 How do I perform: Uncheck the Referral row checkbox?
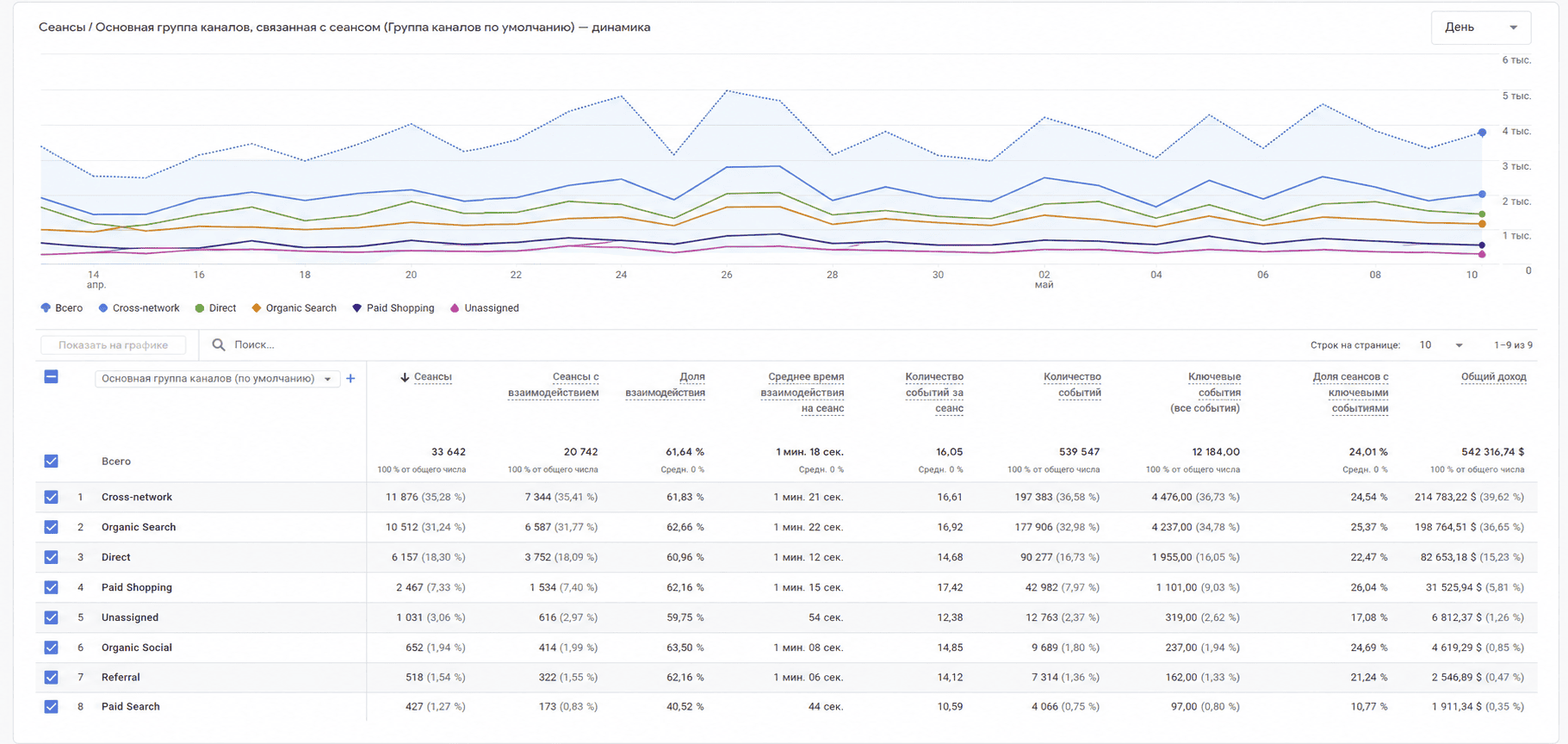coord(51,678)
